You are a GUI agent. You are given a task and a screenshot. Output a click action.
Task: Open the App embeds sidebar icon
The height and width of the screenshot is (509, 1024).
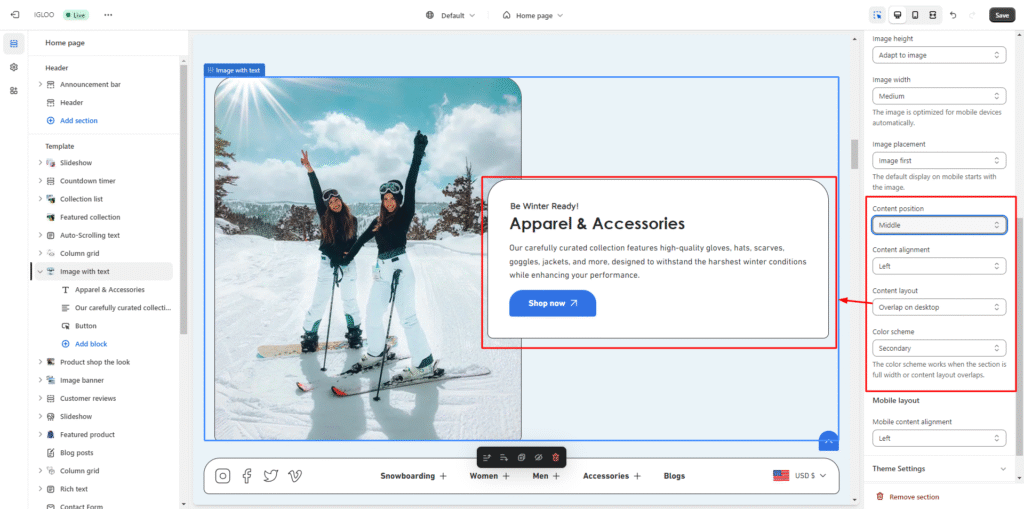14,91
